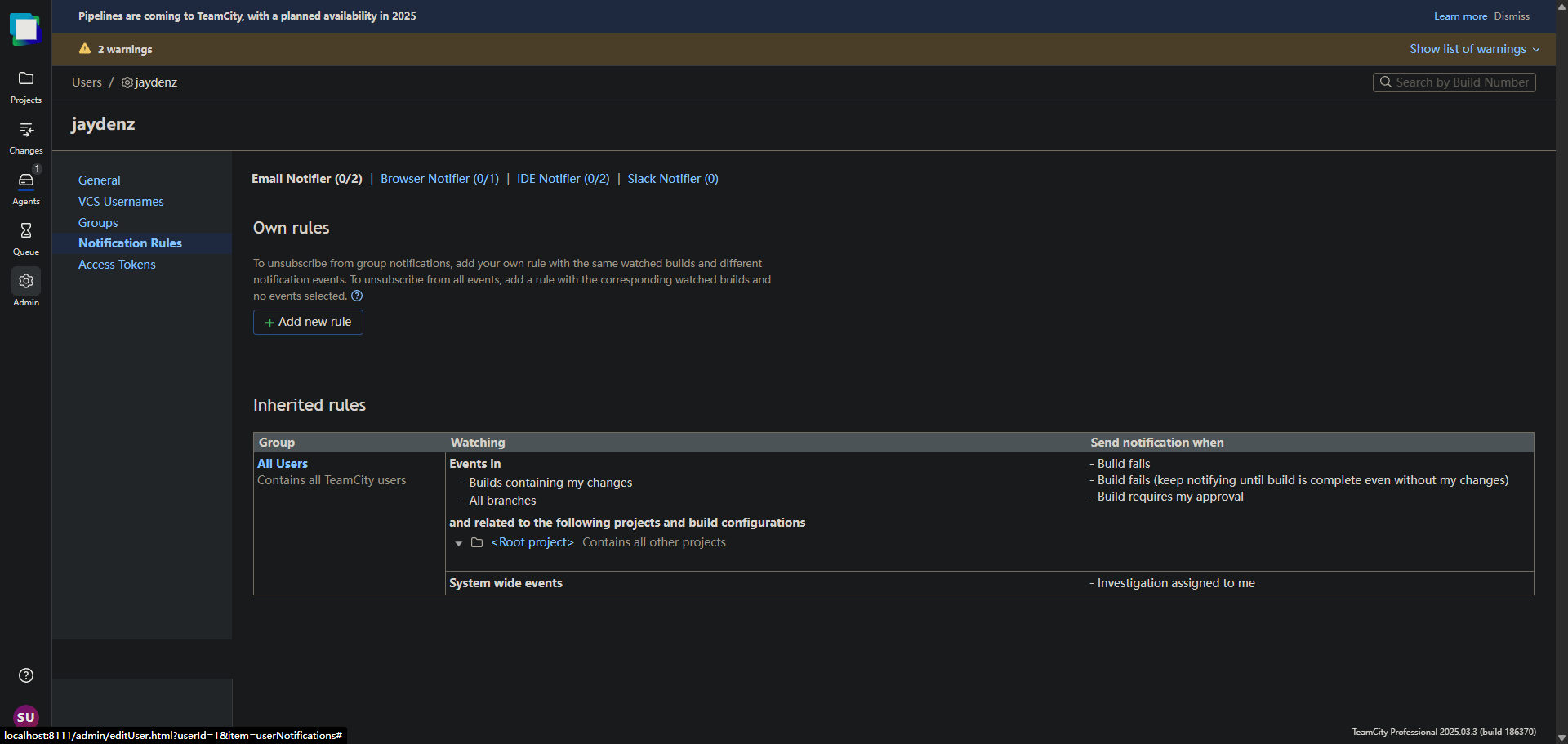Open jaydenz breadcrumb link
The image size is (1568, 744).
156,82
